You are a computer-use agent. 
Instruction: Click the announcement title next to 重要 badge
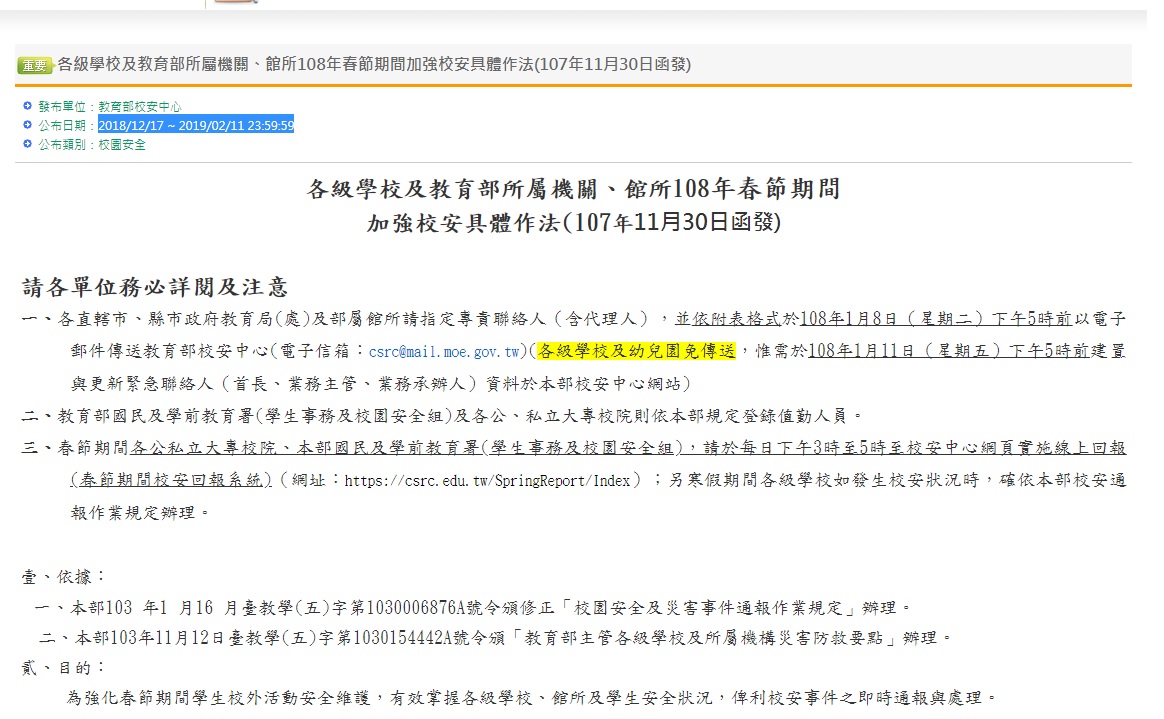pyautogui.click(x=374, y=65)
